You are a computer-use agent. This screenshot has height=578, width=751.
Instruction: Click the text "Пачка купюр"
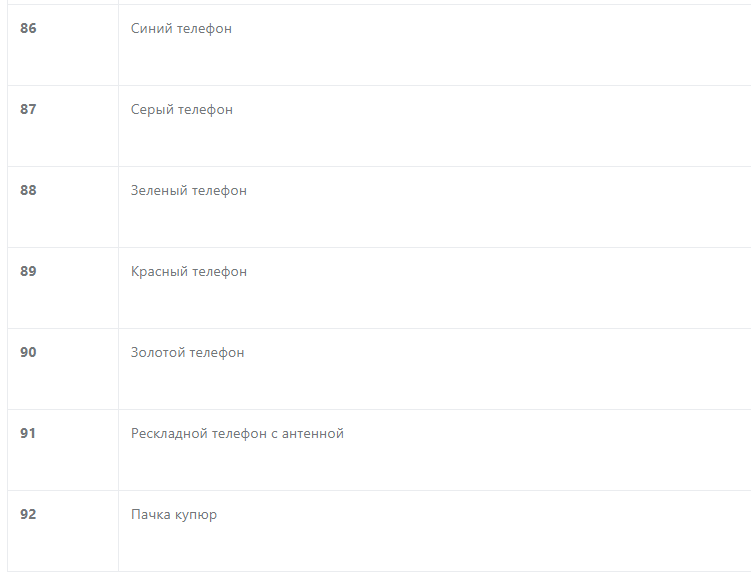click(x=174, y=515)
